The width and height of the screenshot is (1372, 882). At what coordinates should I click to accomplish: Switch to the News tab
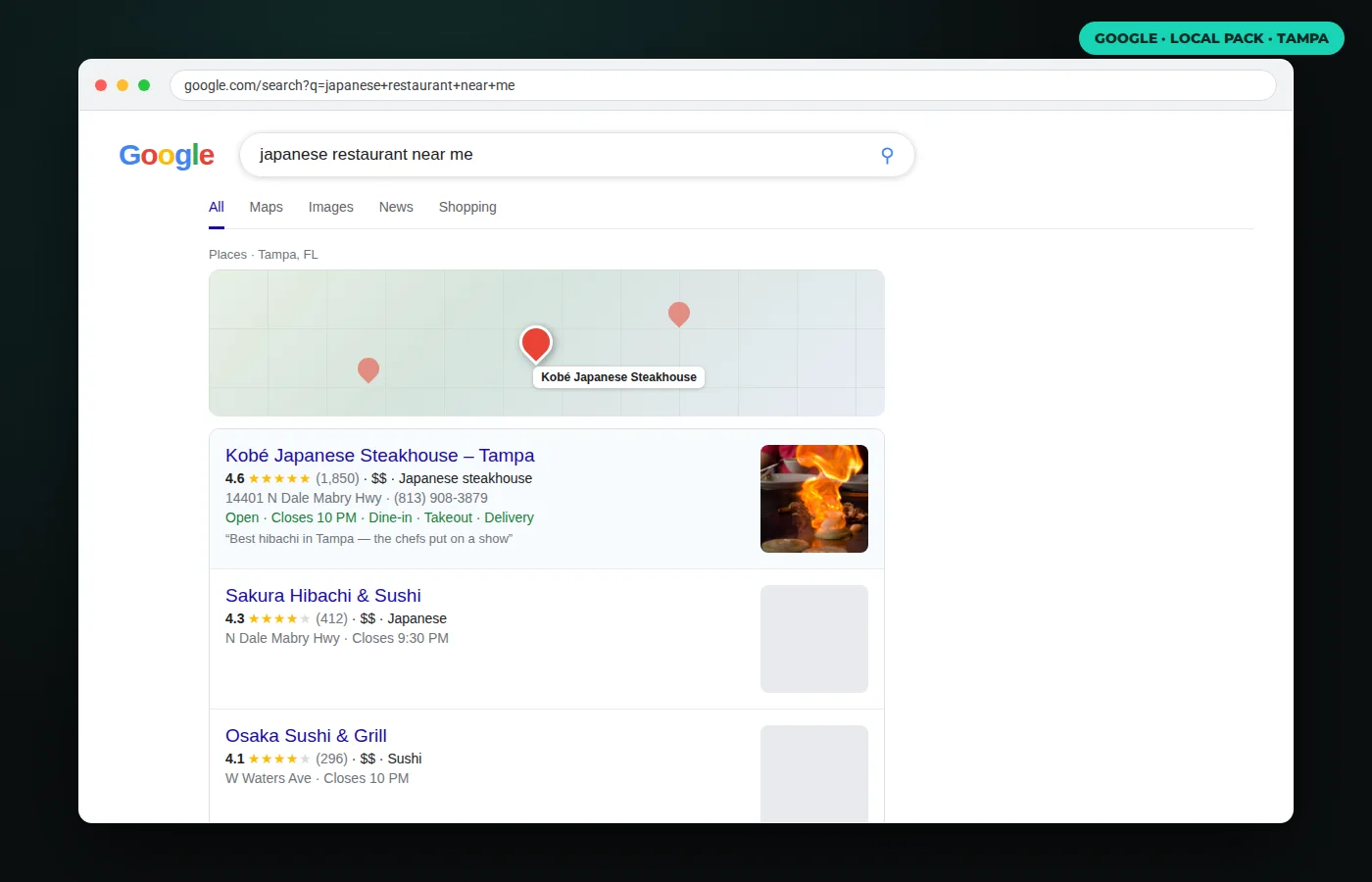click(x=396, y=207)
